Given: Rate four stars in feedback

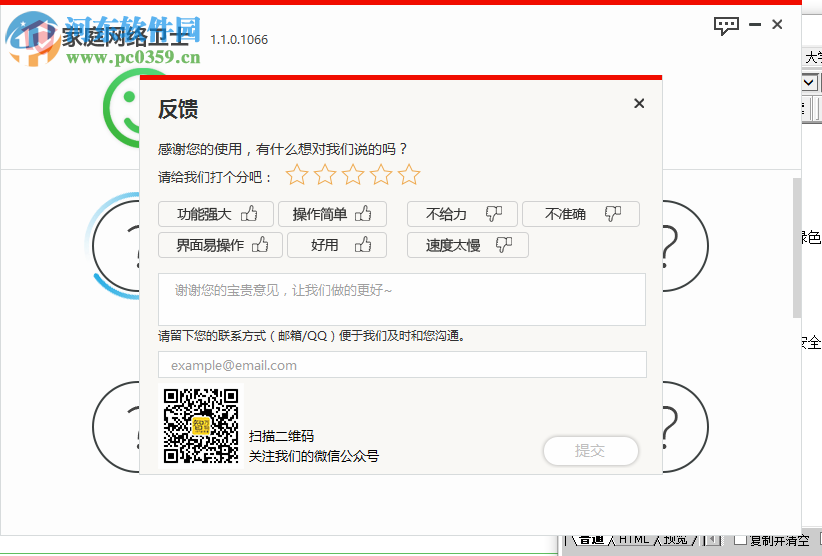Looking at the screenshot, I should tap(381, 175).
